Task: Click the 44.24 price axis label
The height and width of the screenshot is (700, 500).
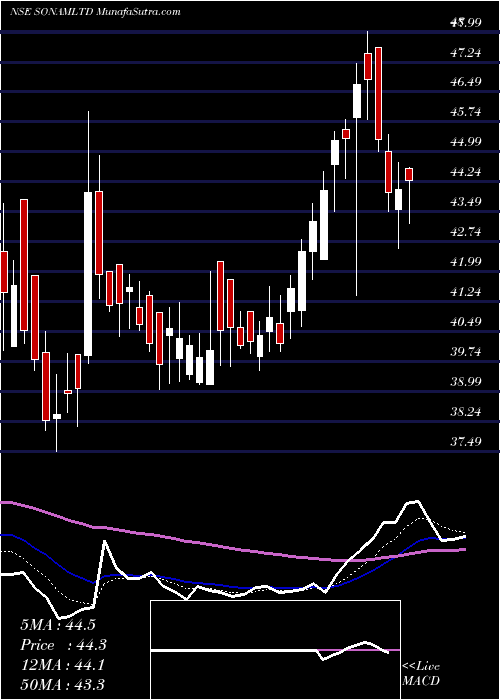Action: 466,172
